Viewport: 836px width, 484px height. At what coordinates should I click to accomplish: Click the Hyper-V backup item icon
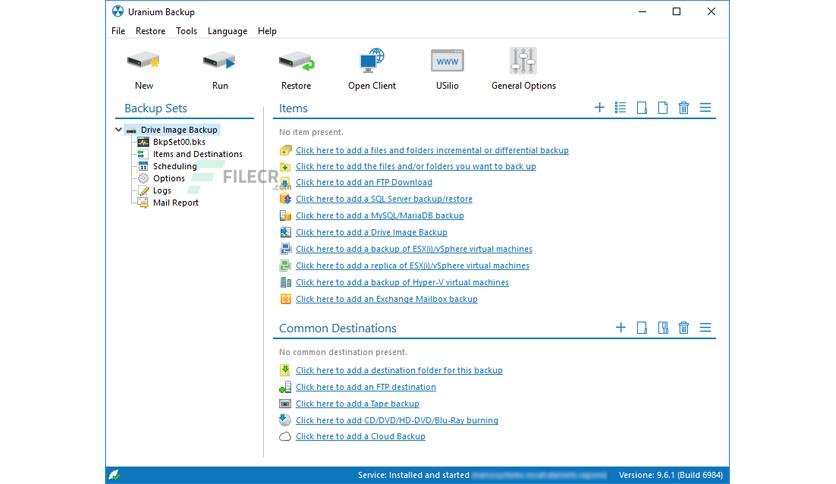click(x=285, y=282)
